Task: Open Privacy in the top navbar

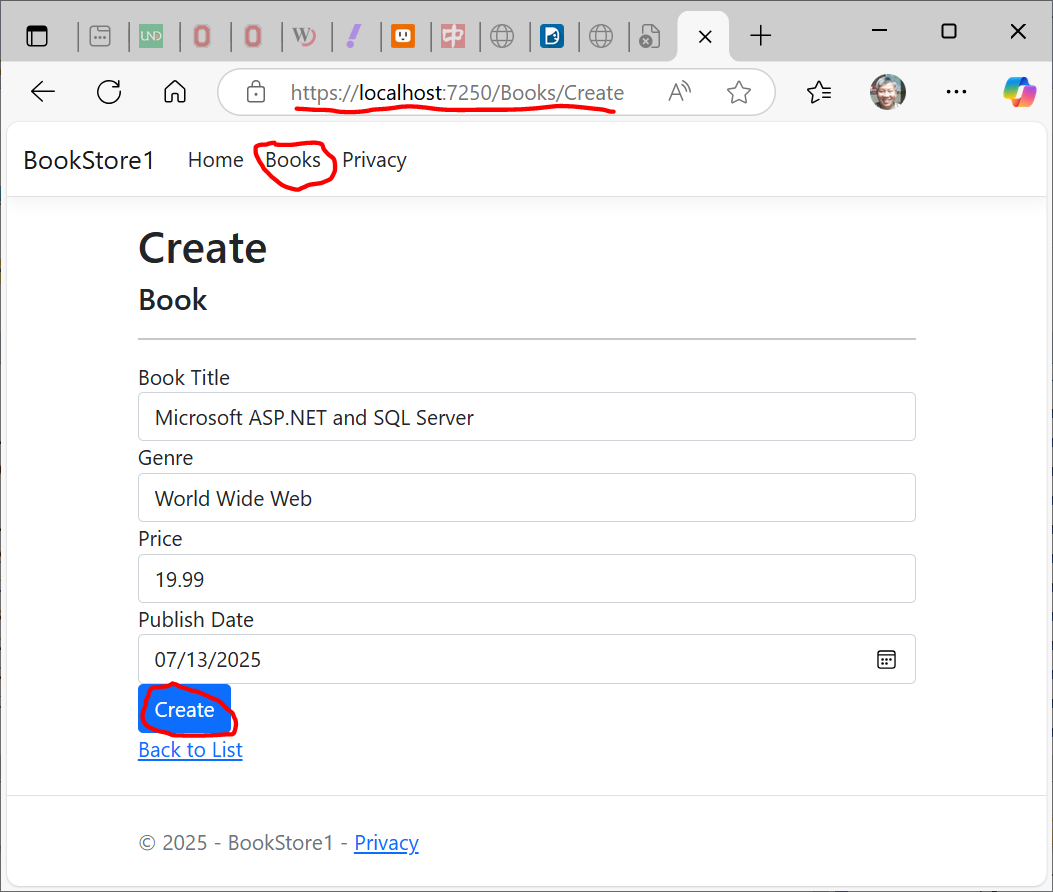Action: pos(374,160)
